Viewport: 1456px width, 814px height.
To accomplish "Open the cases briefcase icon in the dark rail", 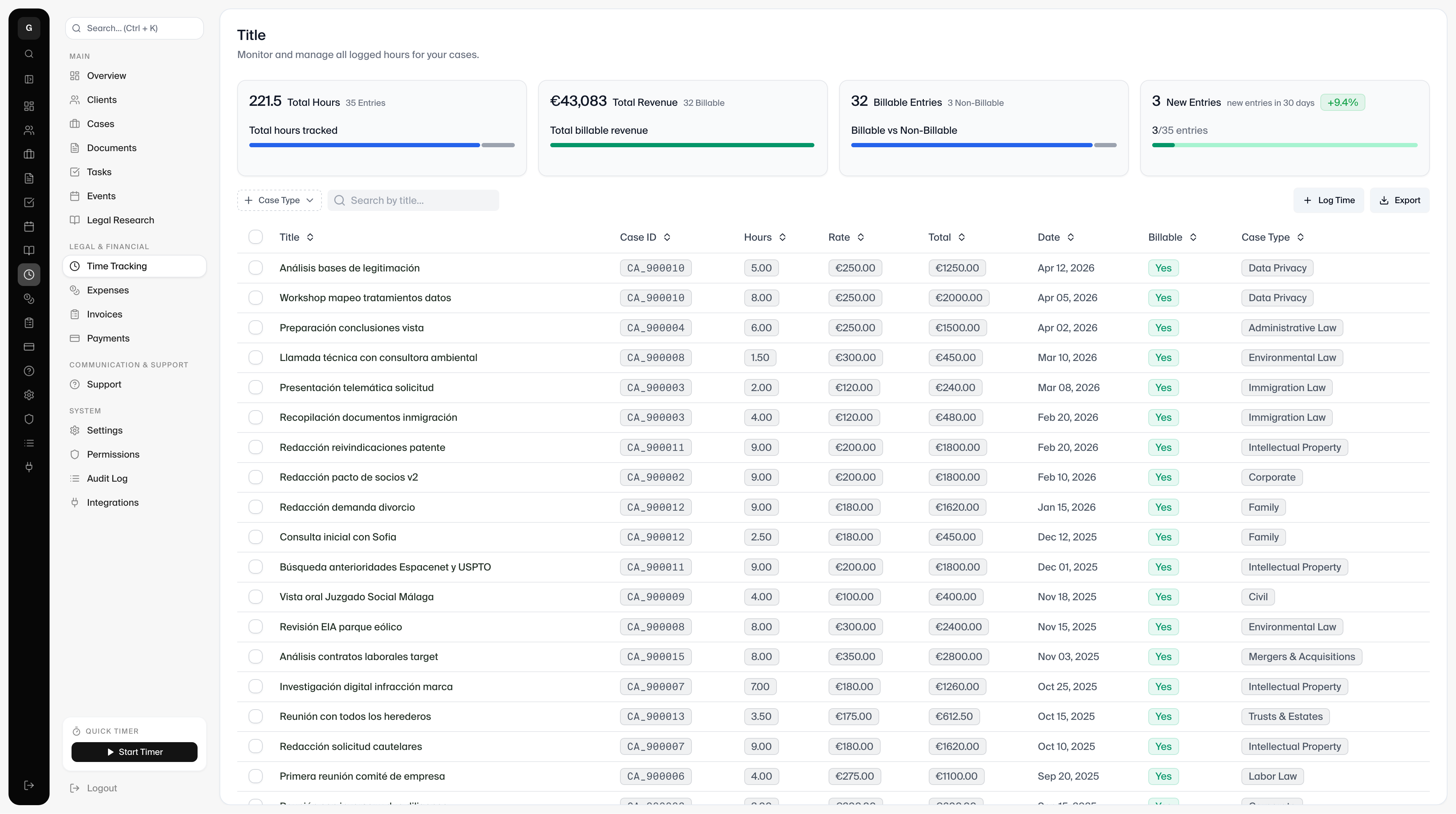I will [29, 154].
